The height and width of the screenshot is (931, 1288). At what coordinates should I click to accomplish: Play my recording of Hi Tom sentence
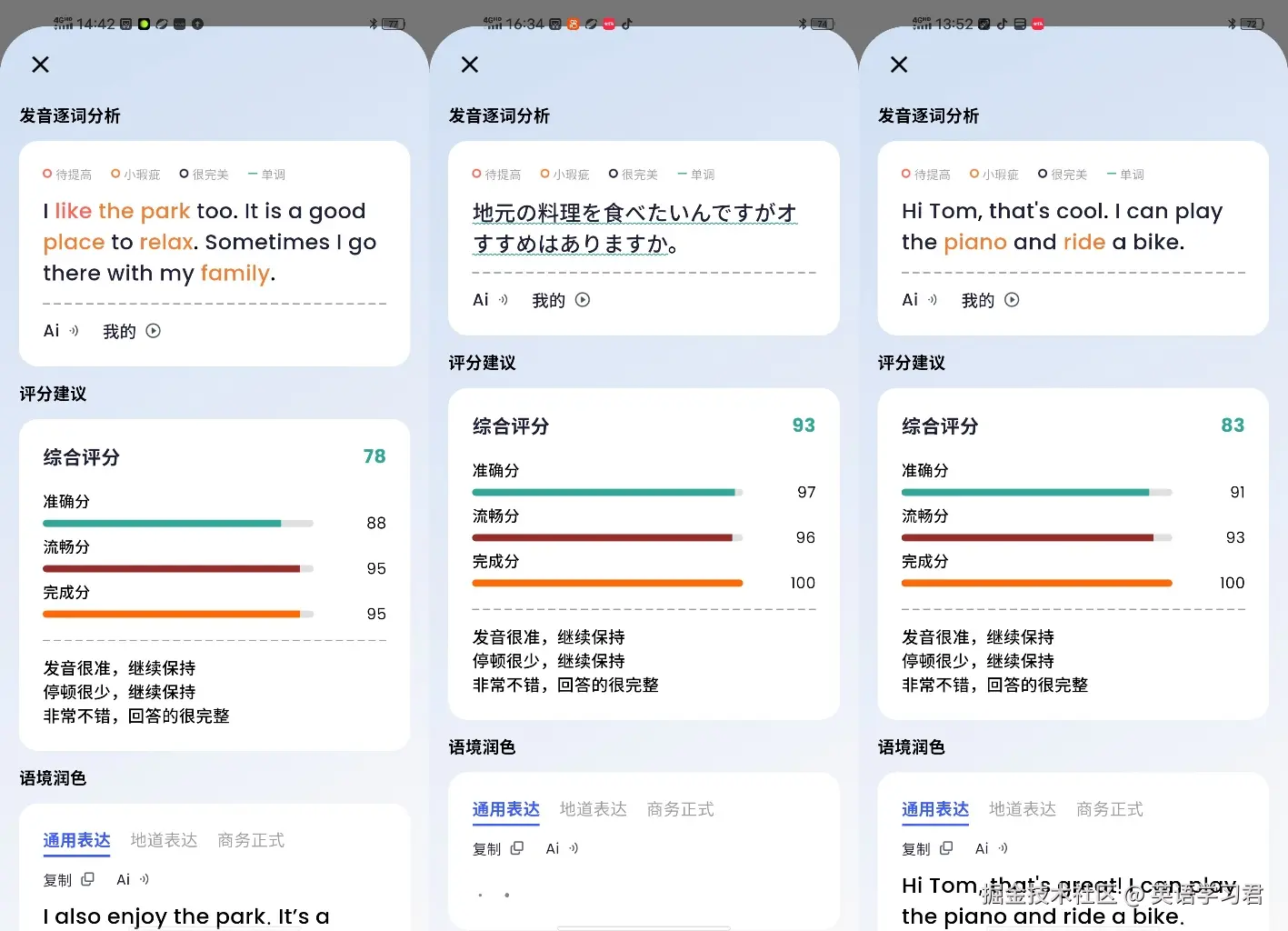tap(990, 300)
